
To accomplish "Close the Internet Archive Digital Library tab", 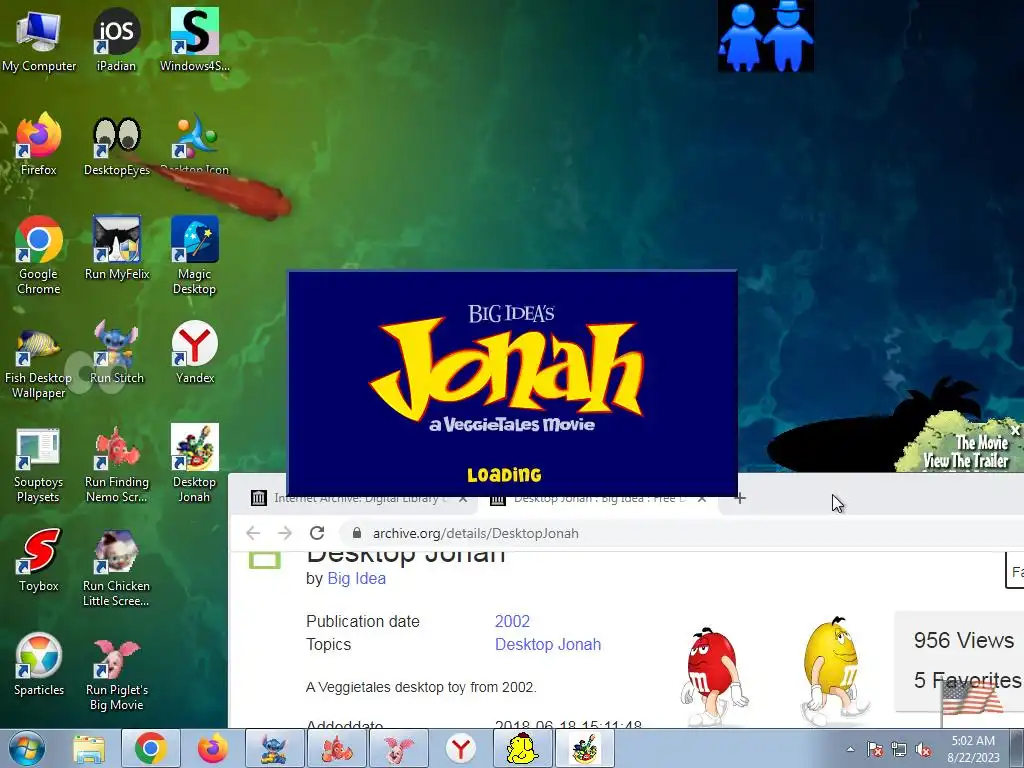I will [463, 498].
